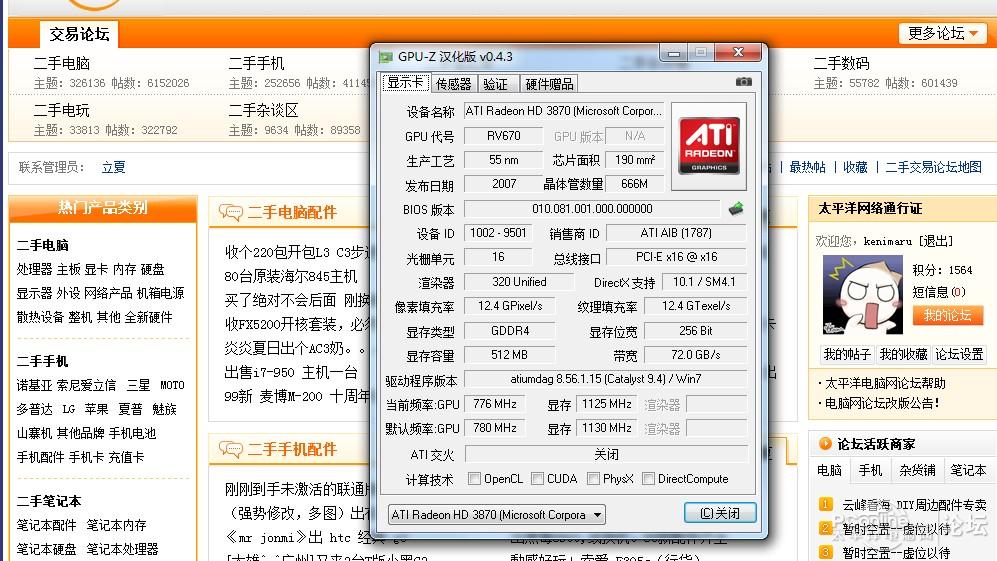Screen dimensions: 997x561
Task: Open category link 笔记本配件
Action: coord(46,525)
